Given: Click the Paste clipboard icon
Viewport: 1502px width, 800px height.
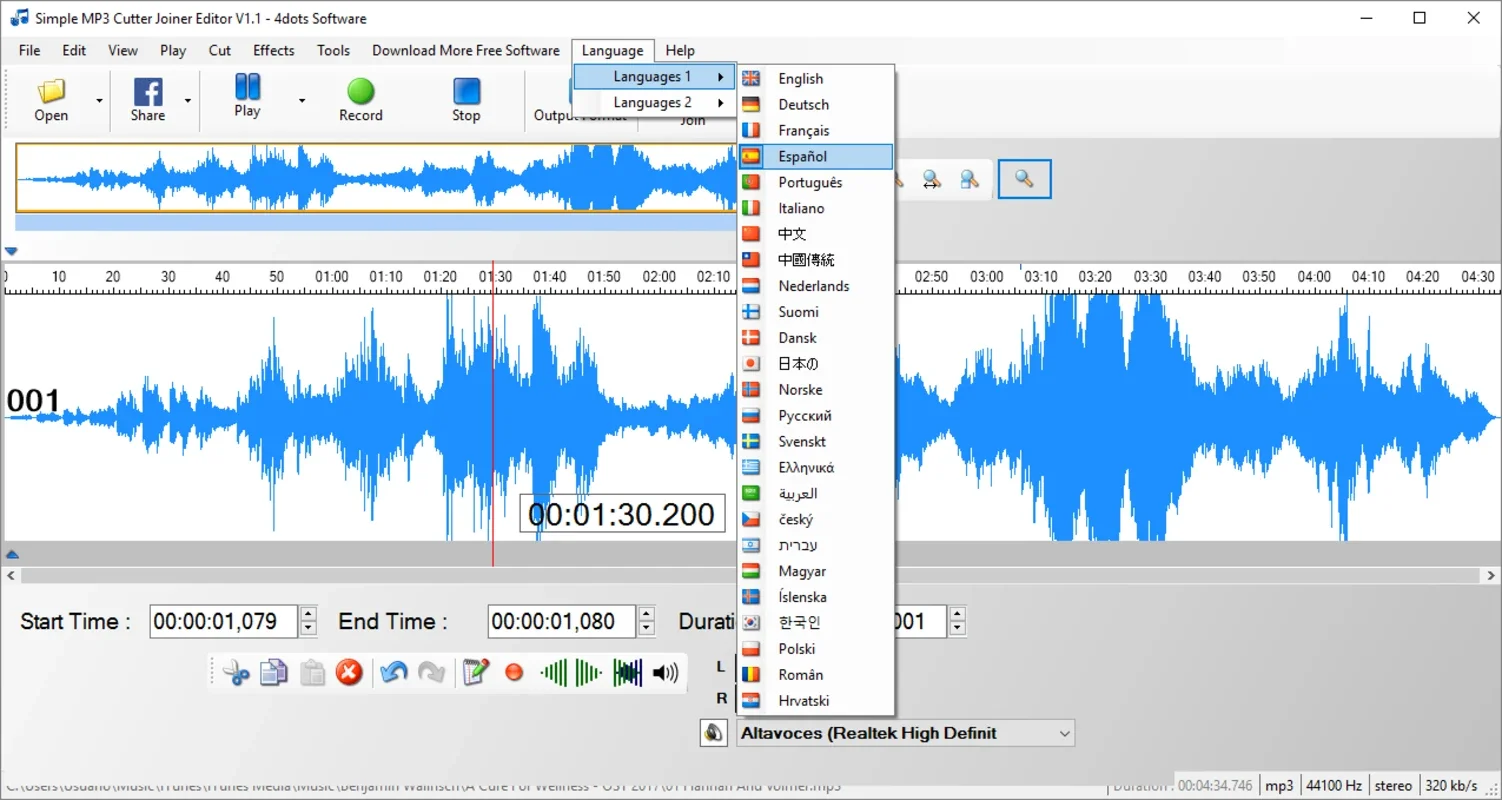Looking at the screenshot, I should 312,673.
